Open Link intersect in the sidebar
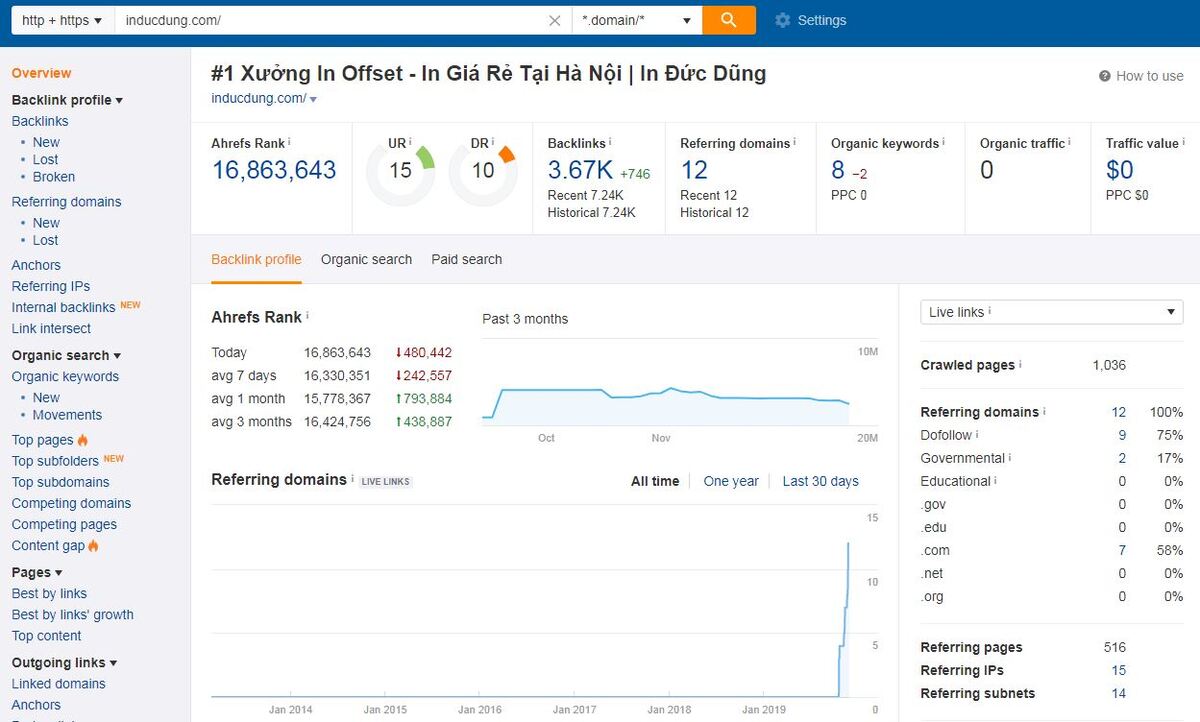Viewport: 1200px width, 722px height. 51,328
